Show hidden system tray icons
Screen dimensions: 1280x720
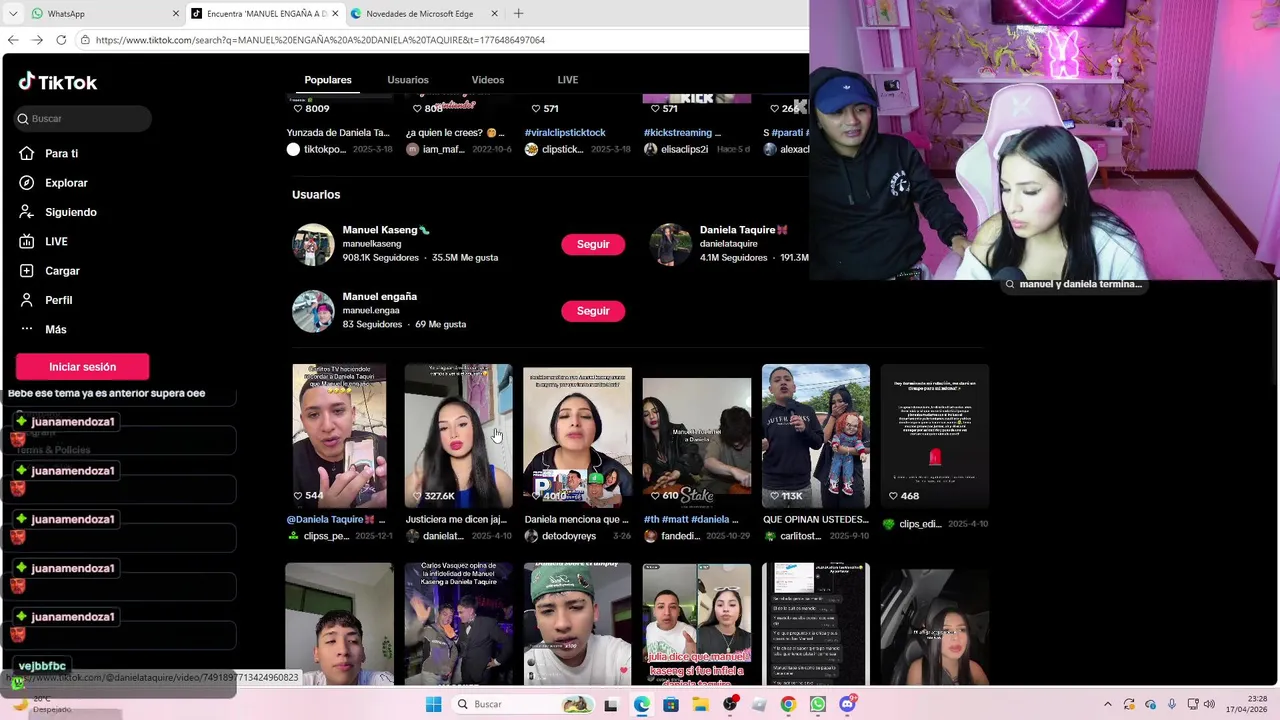pos(1107,704)
